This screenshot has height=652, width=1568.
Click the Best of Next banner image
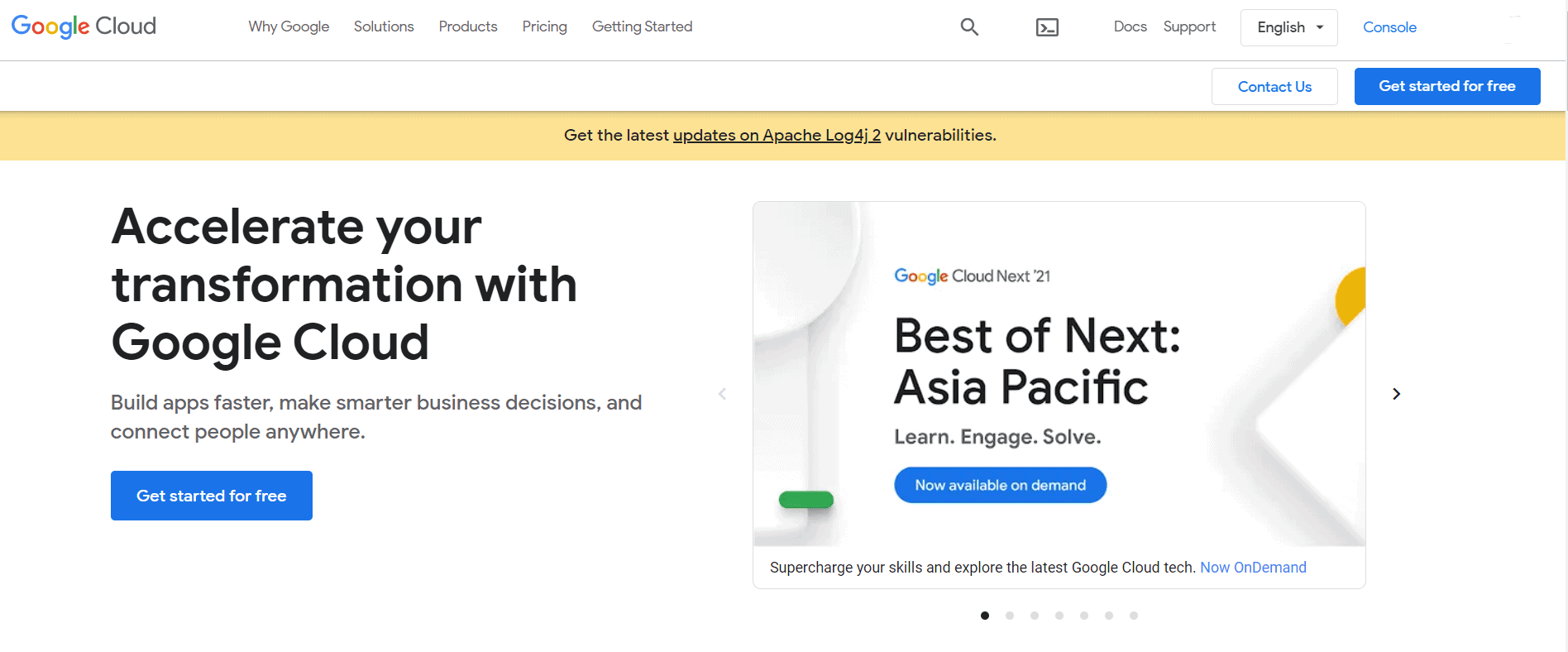point(1059,374)
